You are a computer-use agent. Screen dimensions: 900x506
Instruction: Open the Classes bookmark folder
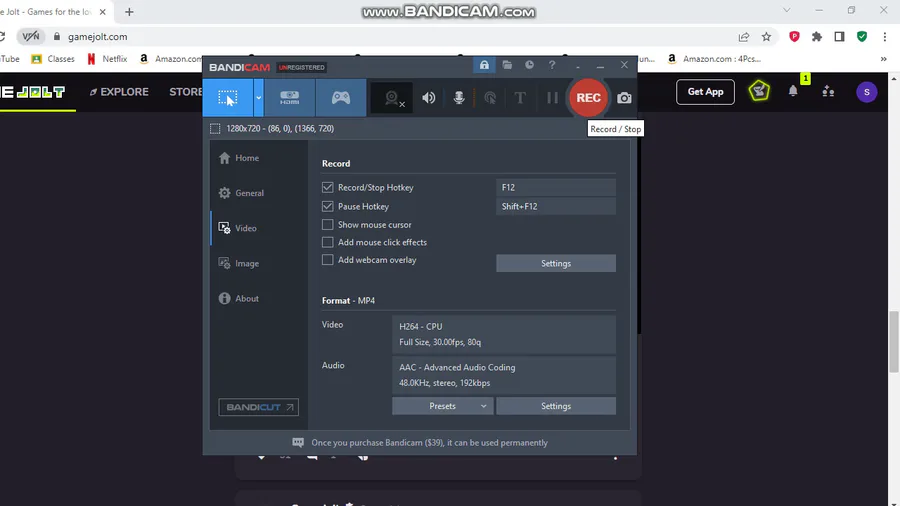tap(53, 59)
